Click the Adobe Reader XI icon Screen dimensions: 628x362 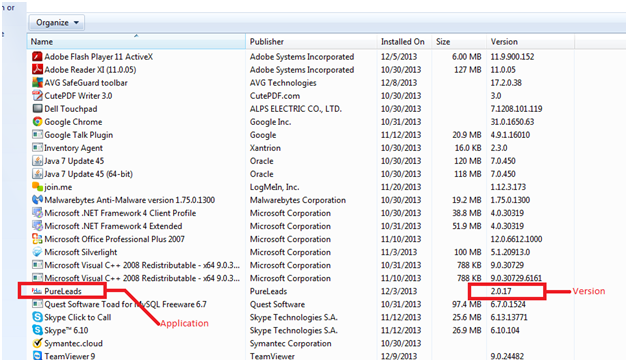tap(37, 69)
